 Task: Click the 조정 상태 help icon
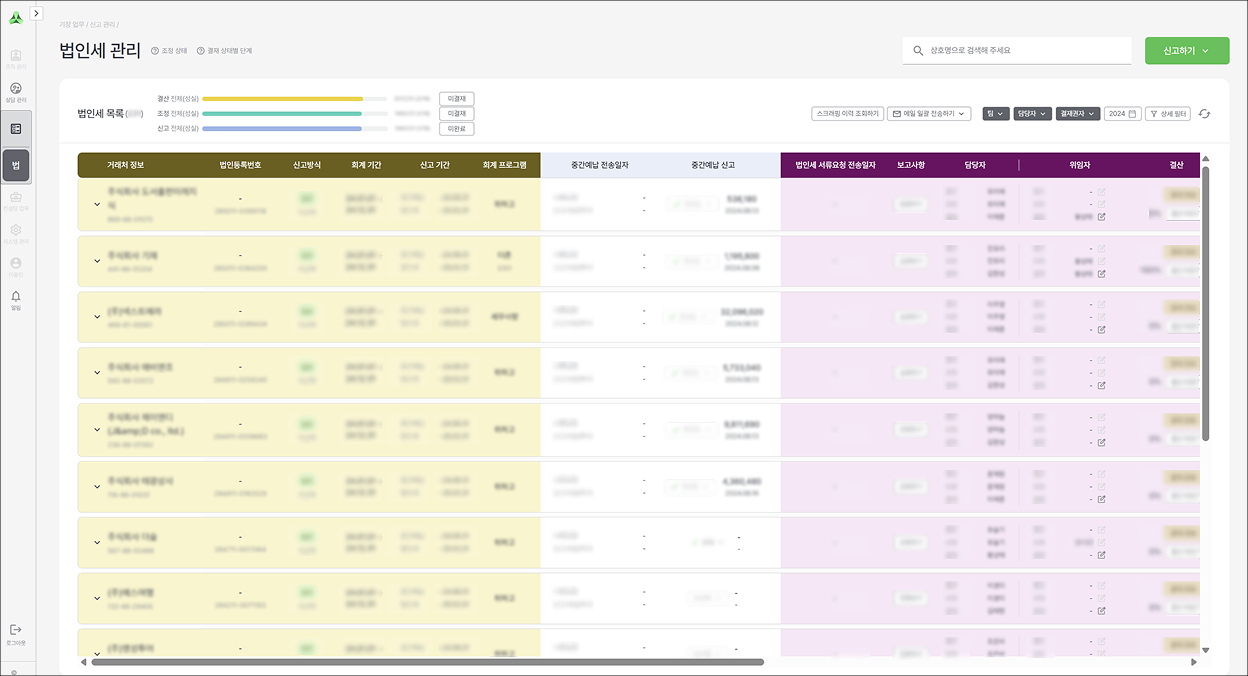(155, 51)
